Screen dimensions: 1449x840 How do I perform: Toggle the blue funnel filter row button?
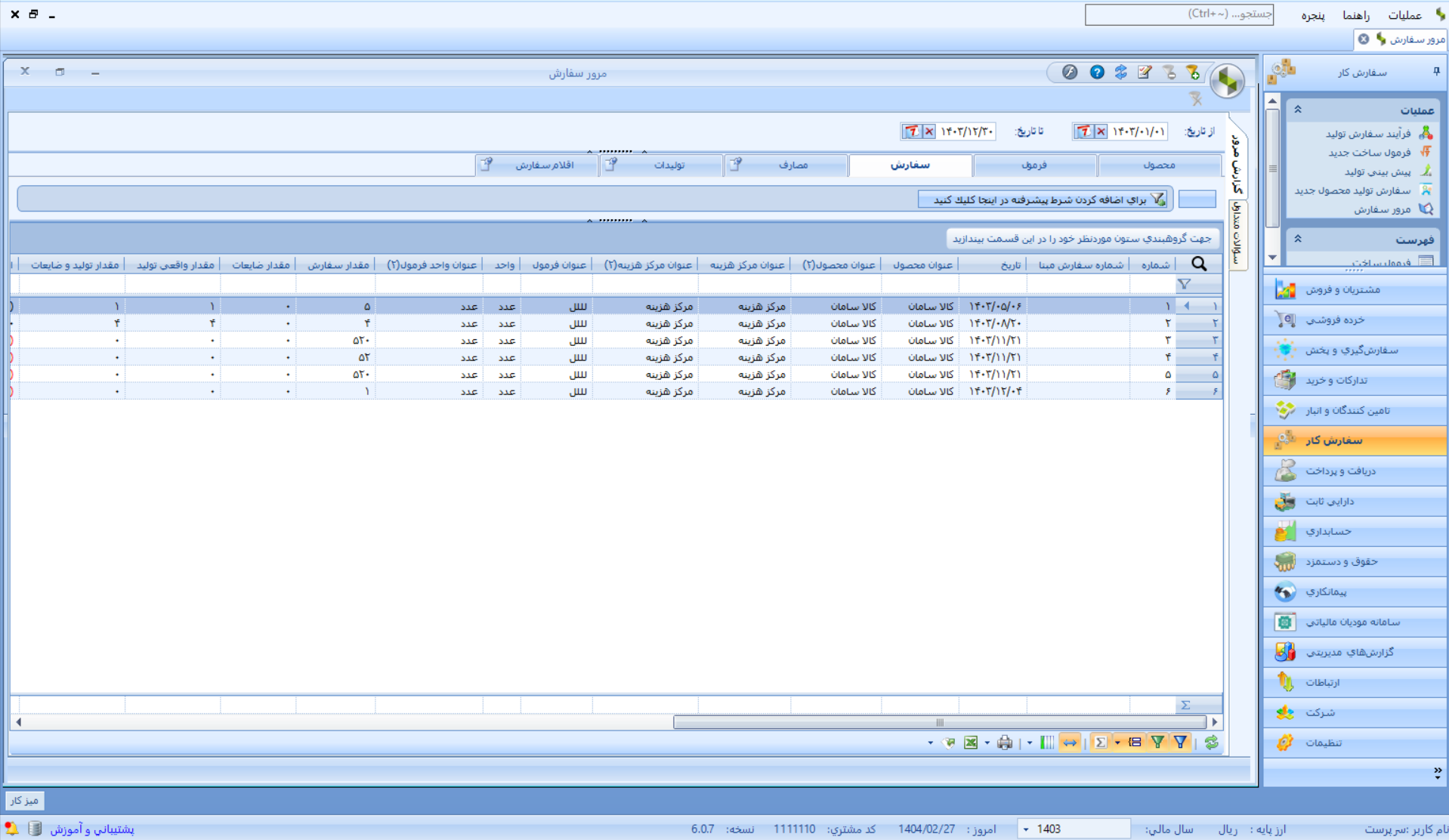pyautogui.click(x=1181, y=743)
